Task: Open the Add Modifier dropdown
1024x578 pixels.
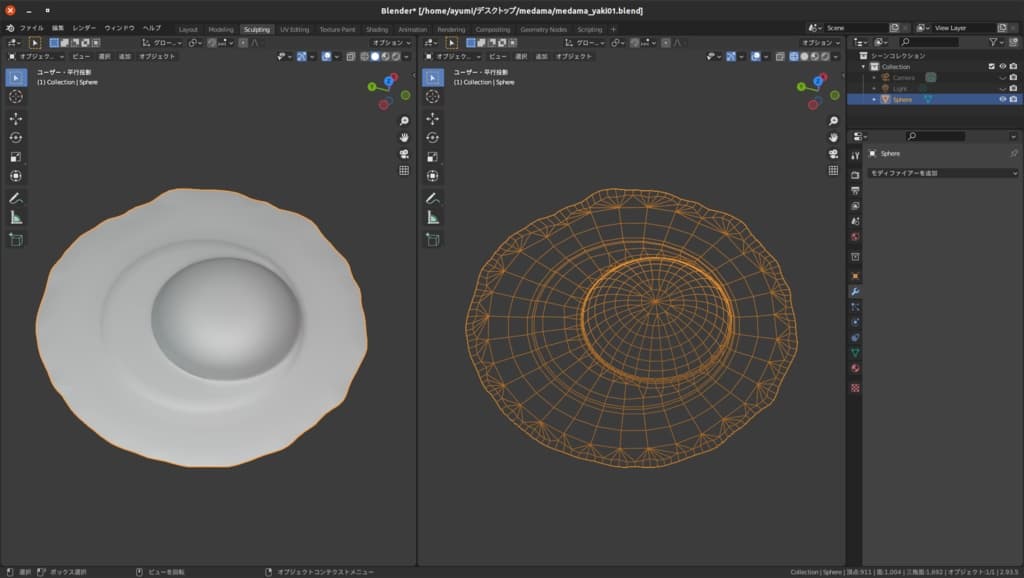Action: coord(942,173)
